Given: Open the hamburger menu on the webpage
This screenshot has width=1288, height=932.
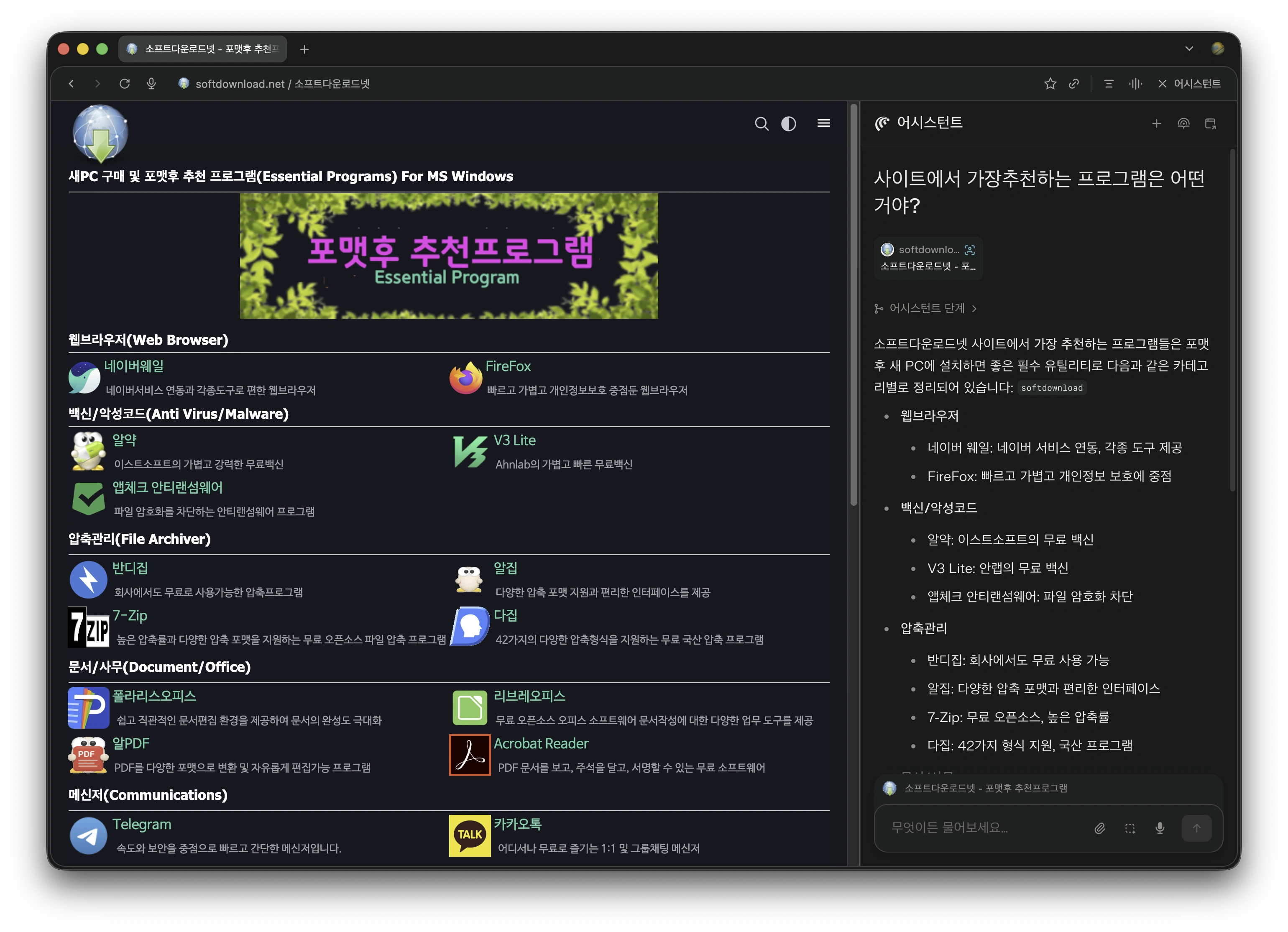Looking at the screenshot, I should [823, 123].
